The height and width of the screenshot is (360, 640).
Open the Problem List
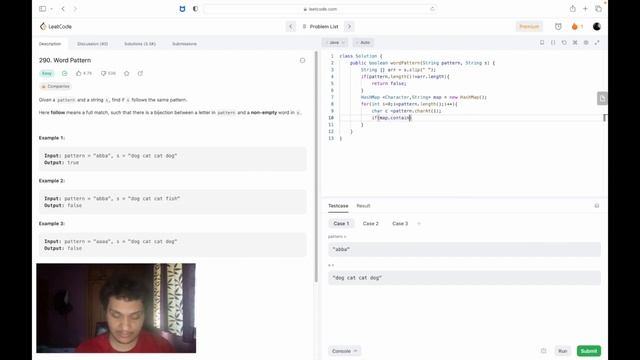(320, 27)
